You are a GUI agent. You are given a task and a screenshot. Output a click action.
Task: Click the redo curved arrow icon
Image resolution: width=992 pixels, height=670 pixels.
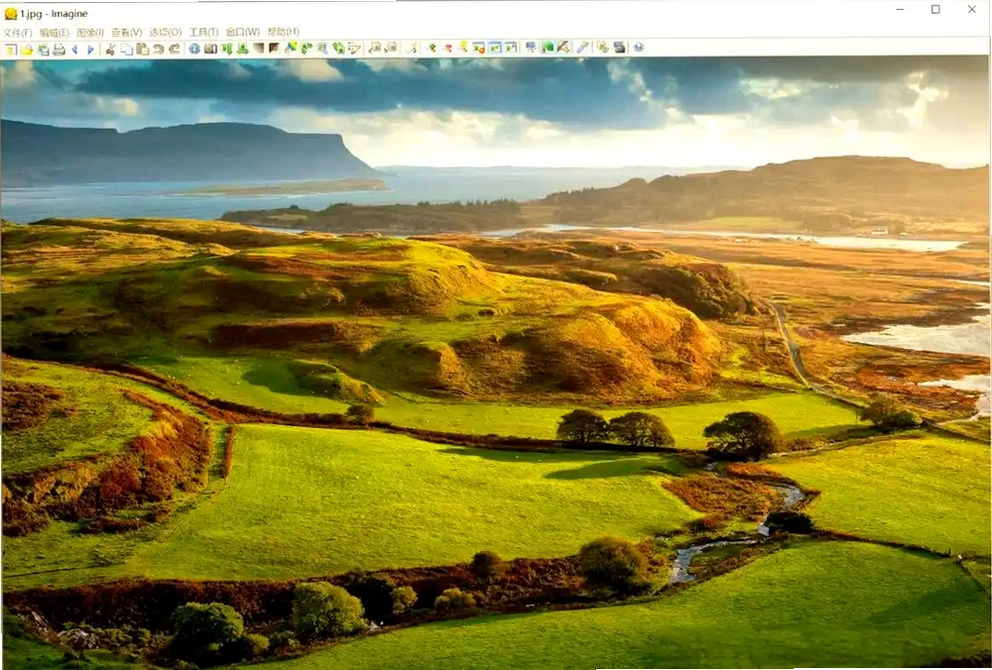tap(174, 49)
